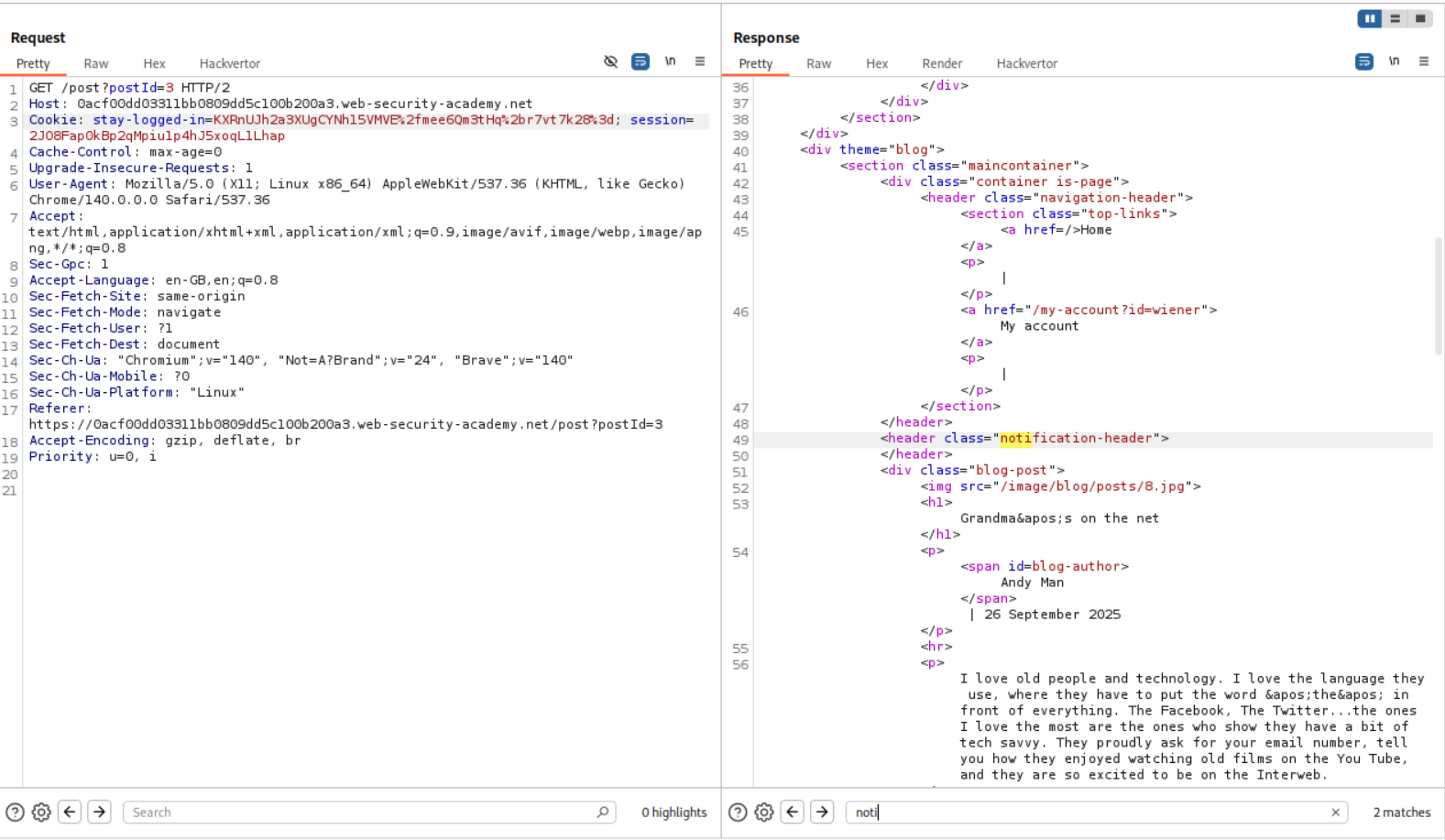Toggle non-printable characters \n in Request panel
Viewport: 1445px width, 840px height.
coord(671,61)
